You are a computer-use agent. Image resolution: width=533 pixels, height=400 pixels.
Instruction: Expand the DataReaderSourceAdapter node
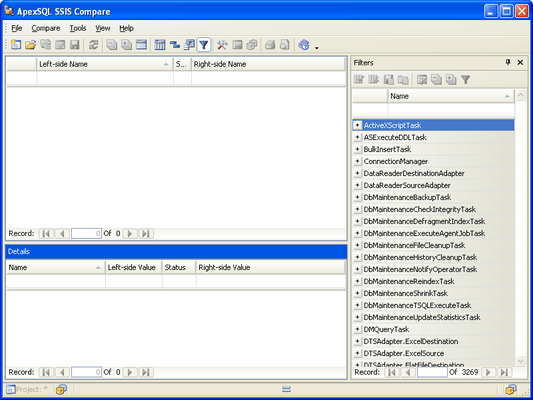tap(357, 185)
